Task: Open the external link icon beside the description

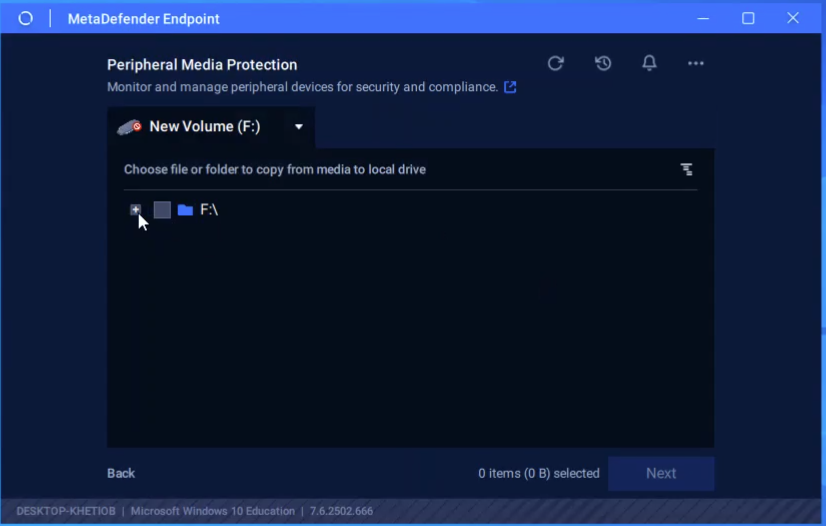Action: (510, 87)
